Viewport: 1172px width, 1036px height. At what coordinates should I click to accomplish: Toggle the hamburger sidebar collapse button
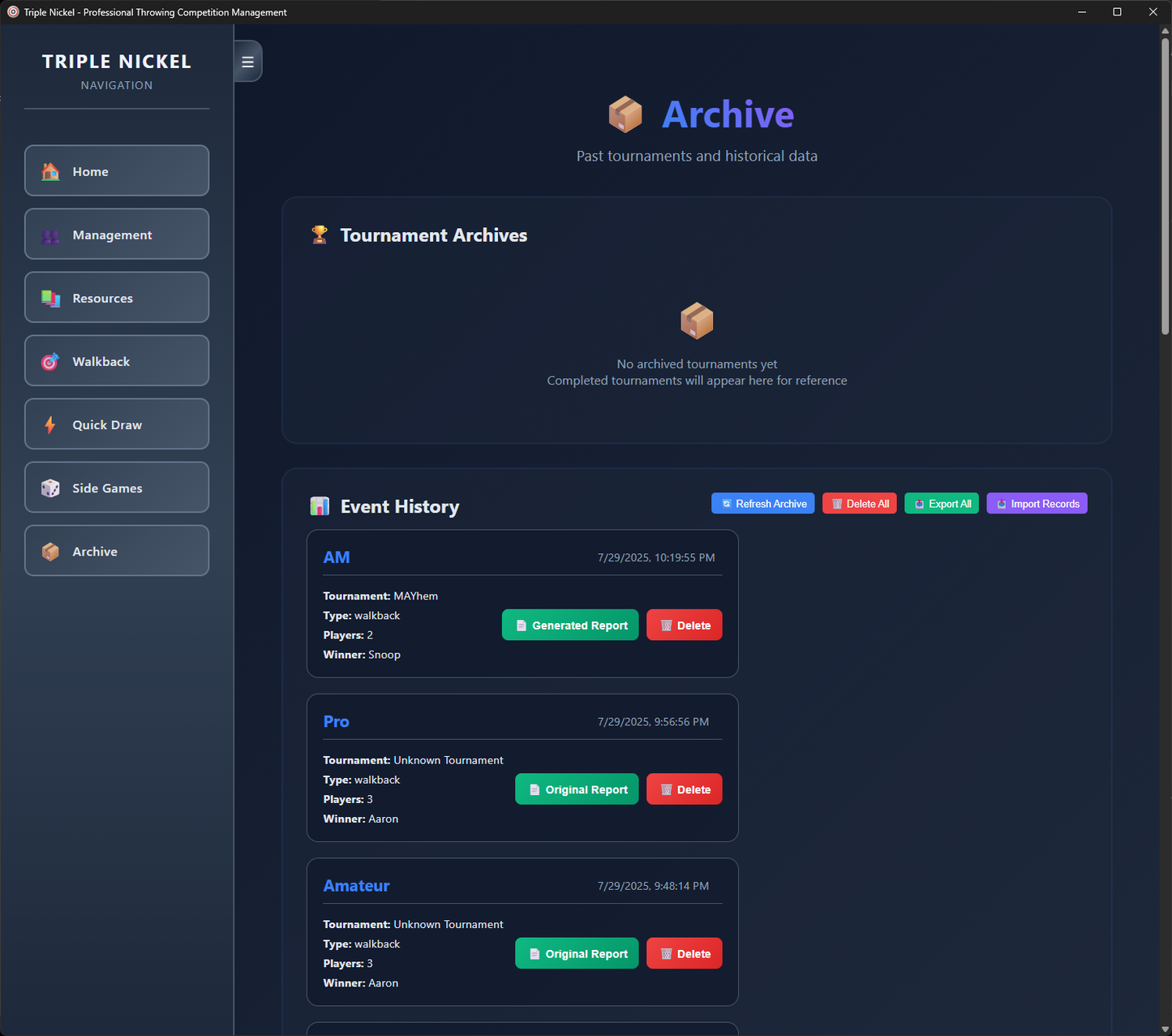pyautogui.click(x=247, y=62)
